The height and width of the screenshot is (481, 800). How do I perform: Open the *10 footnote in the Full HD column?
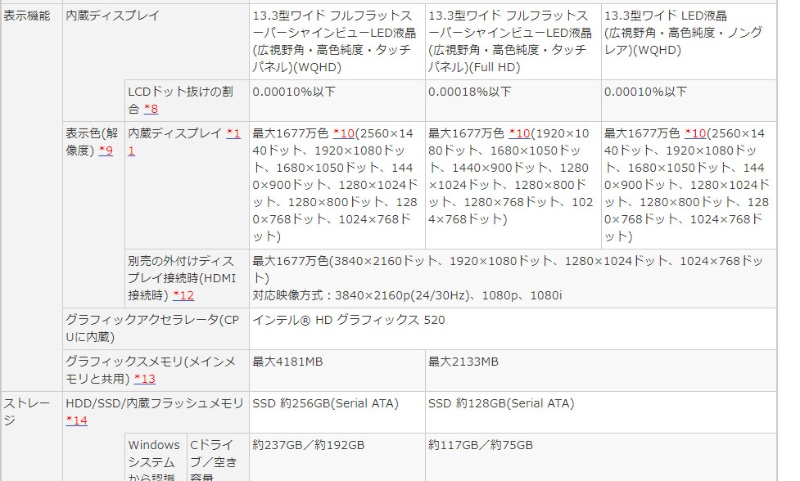[519, 133]
